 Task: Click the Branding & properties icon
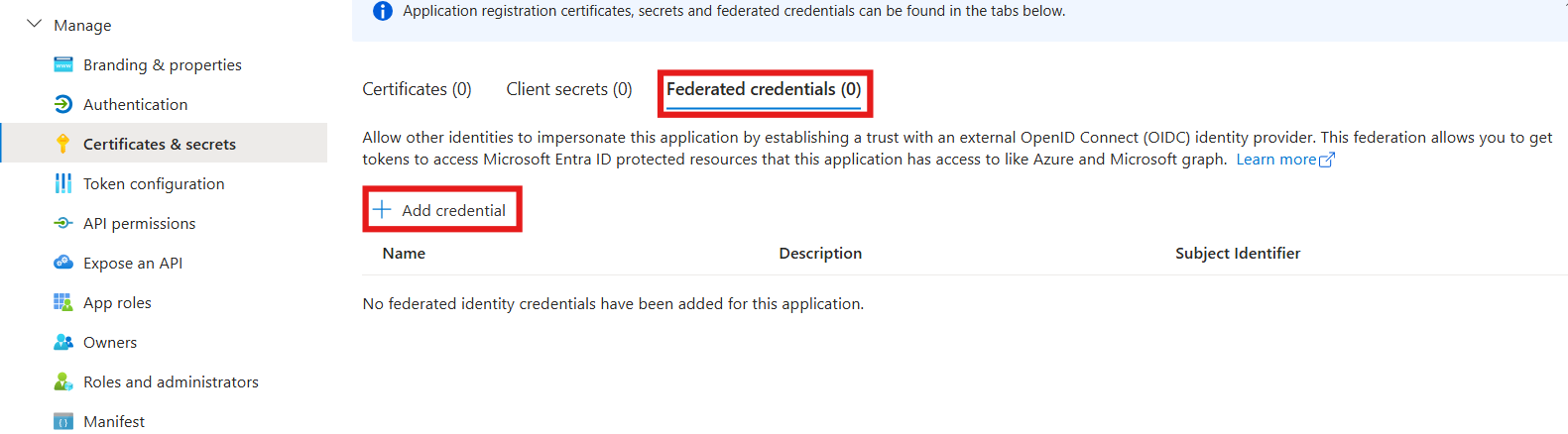click(63, 64)
